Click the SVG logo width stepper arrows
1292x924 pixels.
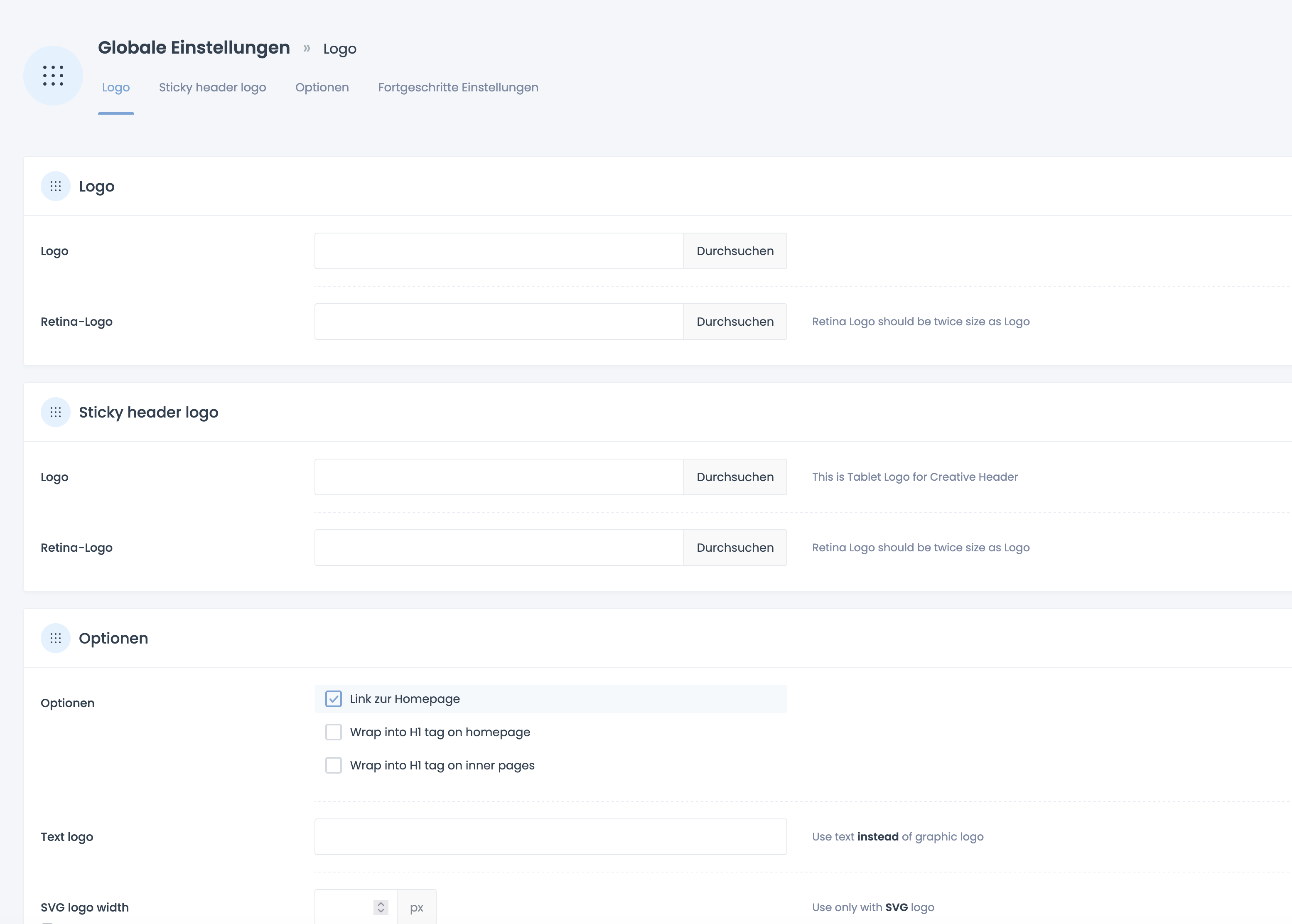381,907
